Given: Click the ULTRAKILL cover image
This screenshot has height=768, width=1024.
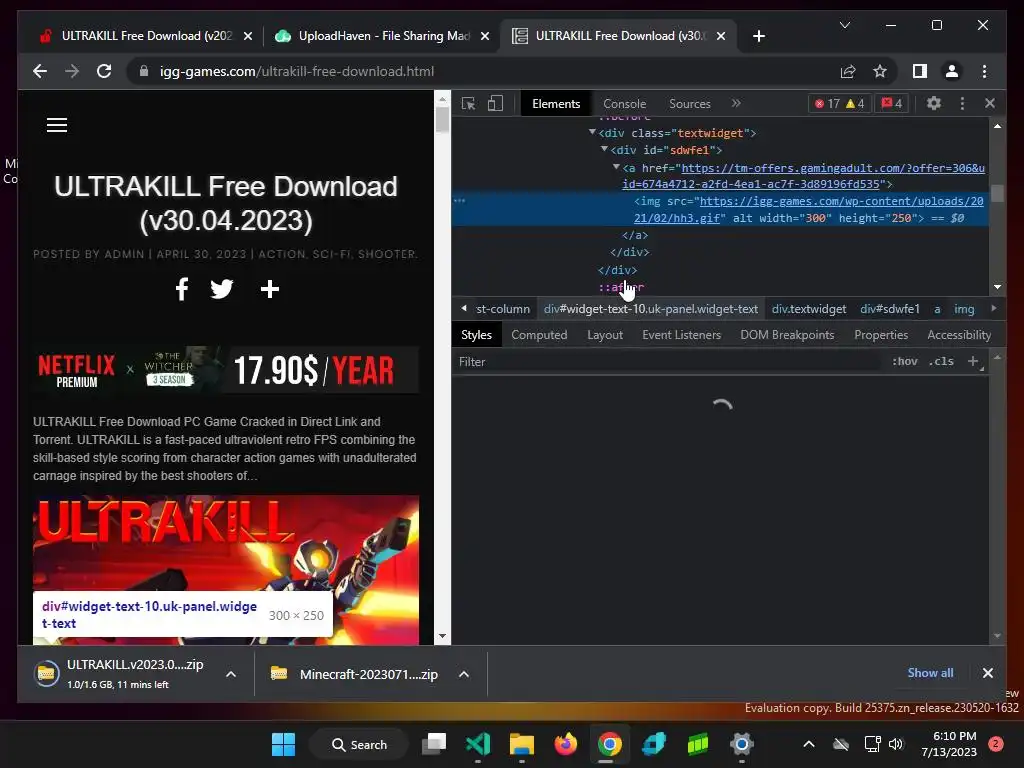Looking at the screenshot, I should click(x=226, y=570).
